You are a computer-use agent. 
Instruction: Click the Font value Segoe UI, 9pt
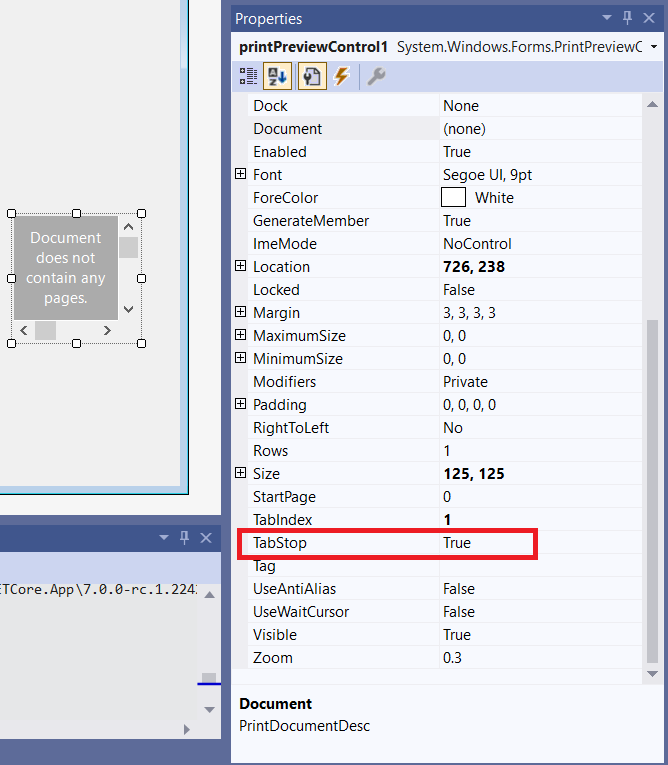click(x=487, y=175)
